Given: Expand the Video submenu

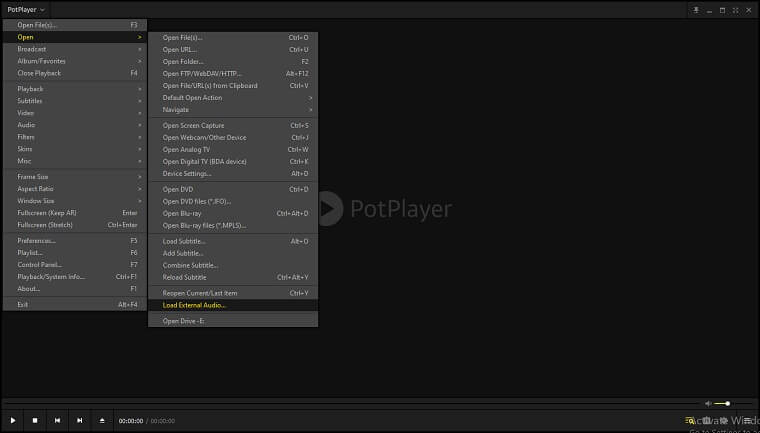Looking at the screenshot, I should [75, 113].
